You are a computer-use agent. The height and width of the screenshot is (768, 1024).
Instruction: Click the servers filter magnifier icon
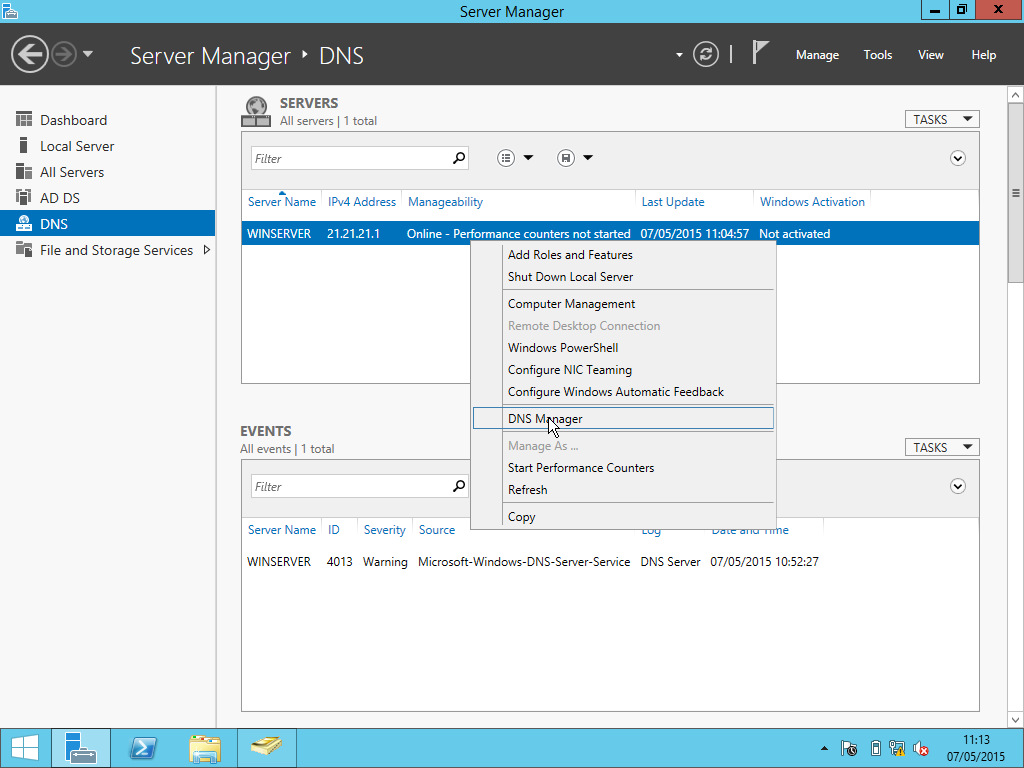point(458,158)
